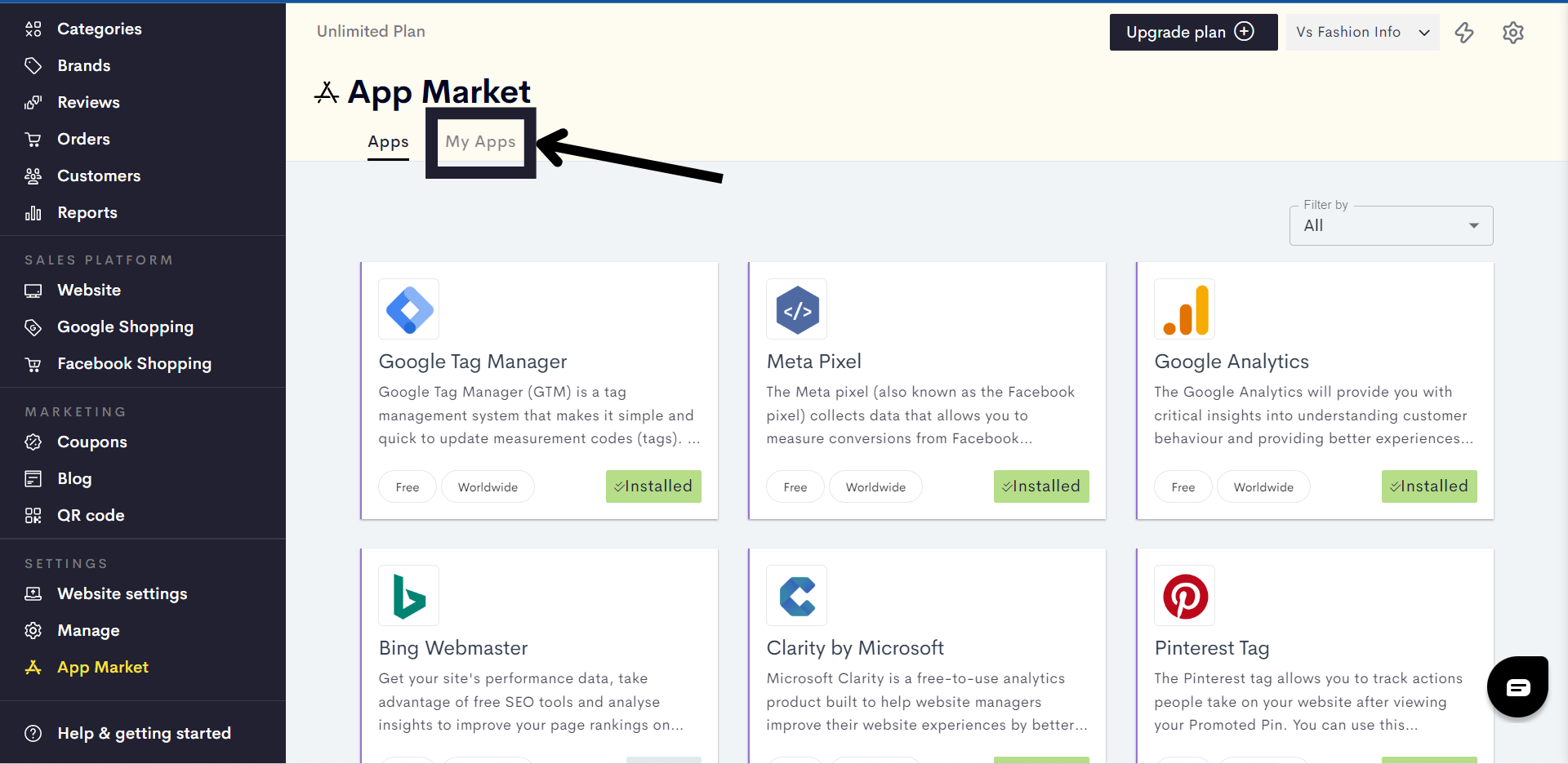Click the Google Analytics logo
Screen dimensions: 1568x764
click(1185, 309)
